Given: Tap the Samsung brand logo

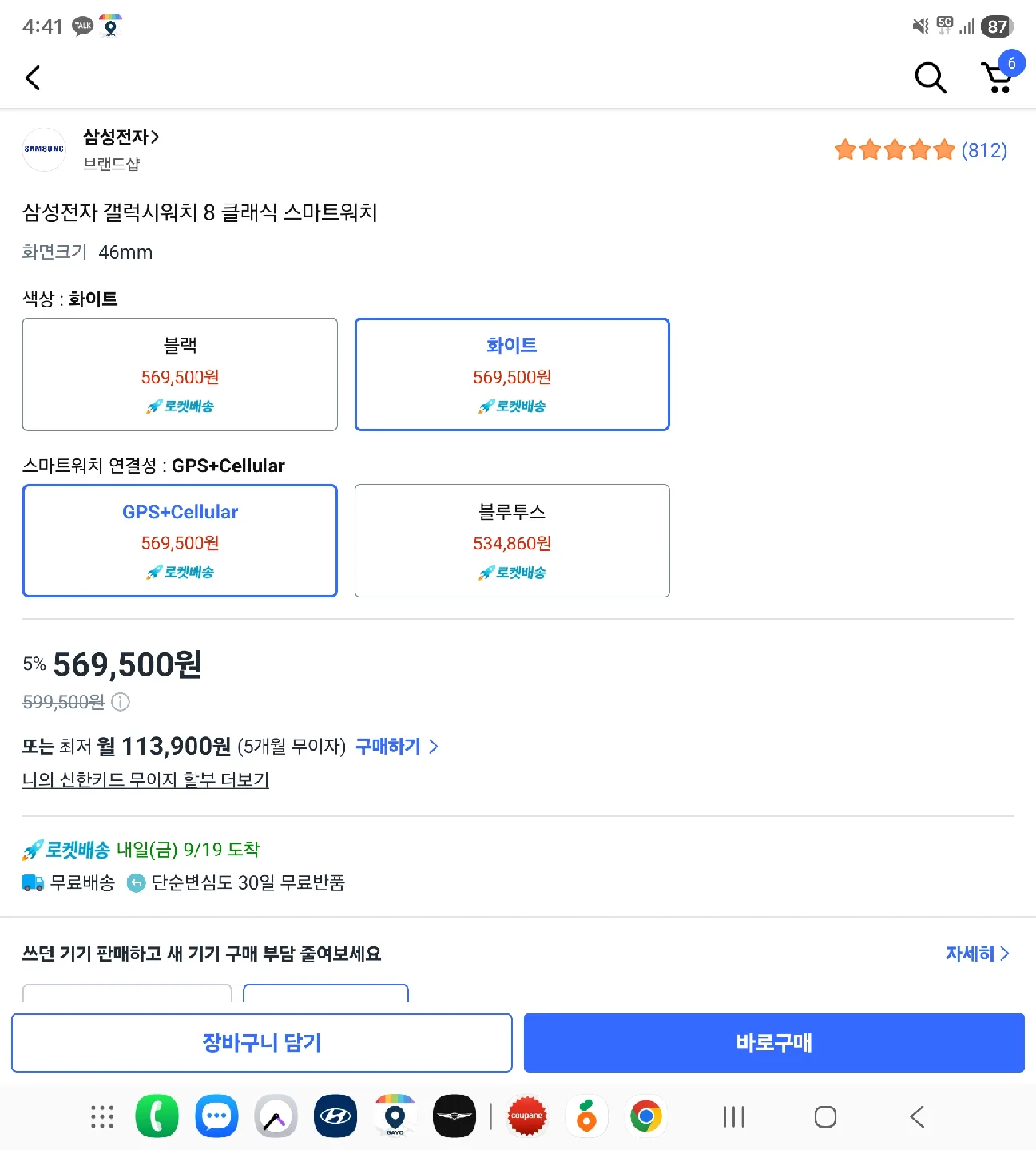Looking at the screenshot, I should (44, 149).
